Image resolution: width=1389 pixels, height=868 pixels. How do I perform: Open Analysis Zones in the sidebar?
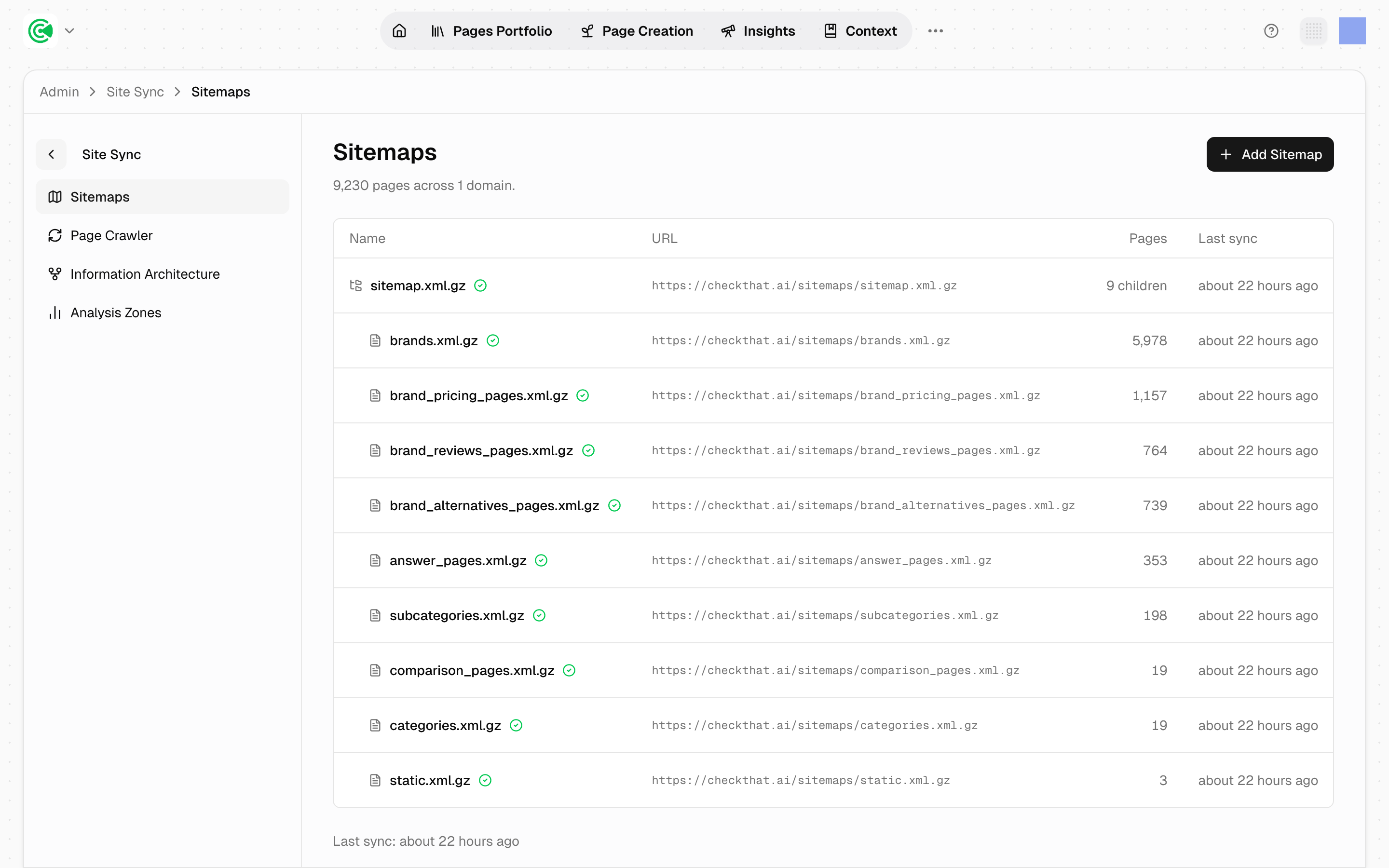163,312
